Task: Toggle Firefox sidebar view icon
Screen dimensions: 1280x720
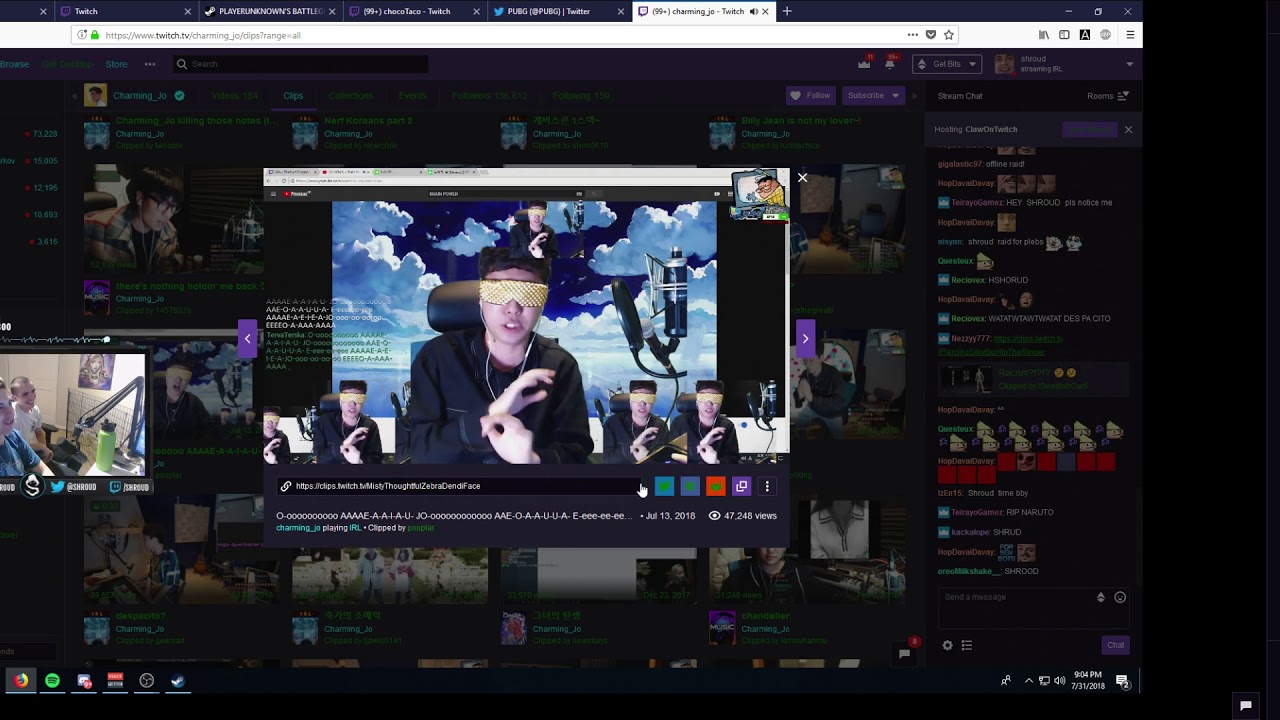Action: (1064, 35)
